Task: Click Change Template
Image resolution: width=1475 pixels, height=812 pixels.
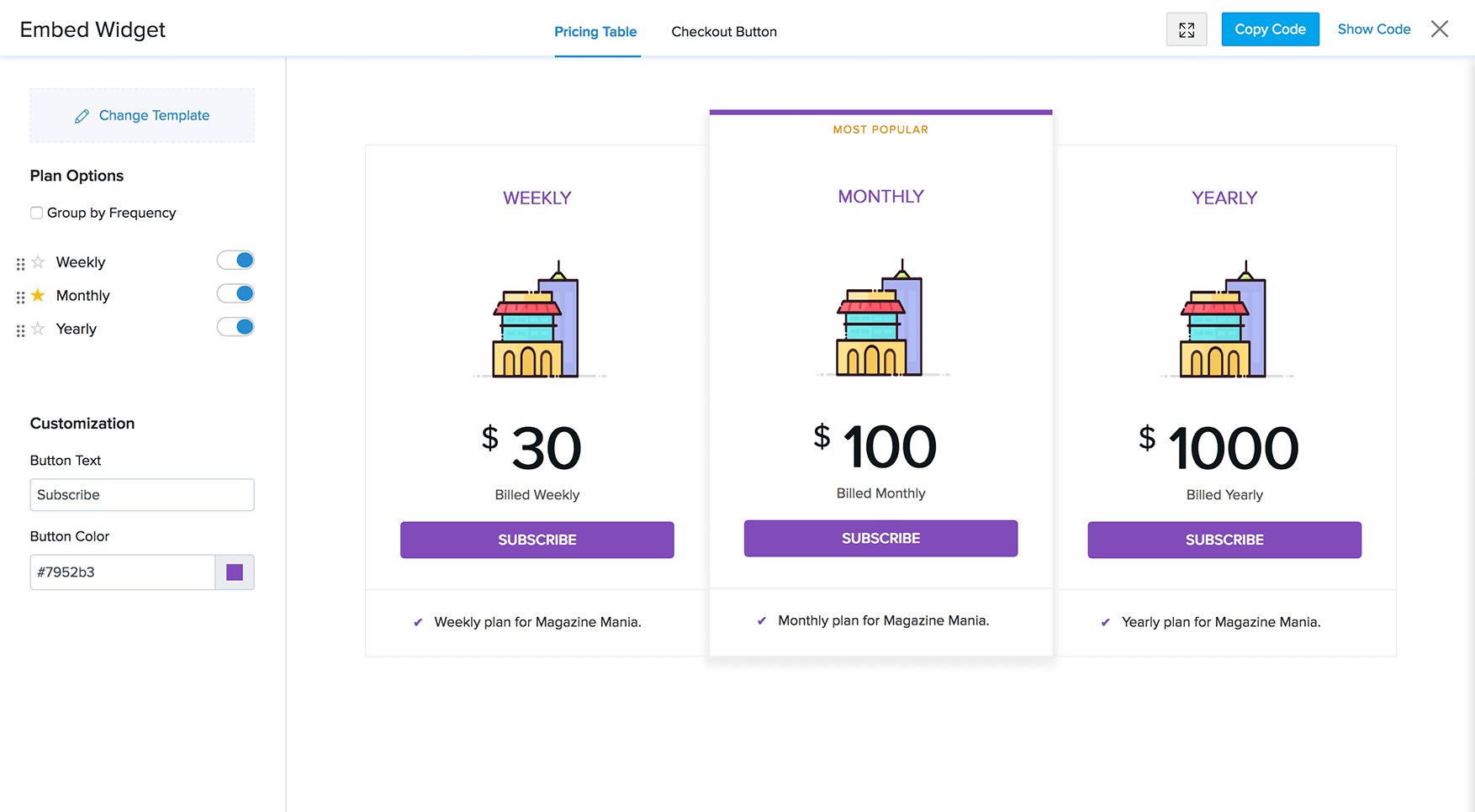Action: click(141, 115)
